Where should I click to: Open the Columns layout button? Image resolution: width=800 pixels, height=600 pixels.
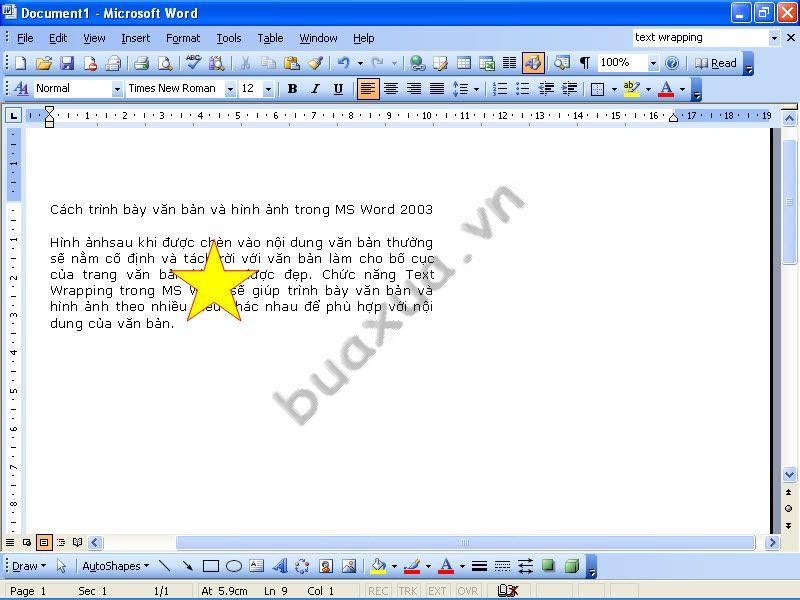(x=510, y=63)
